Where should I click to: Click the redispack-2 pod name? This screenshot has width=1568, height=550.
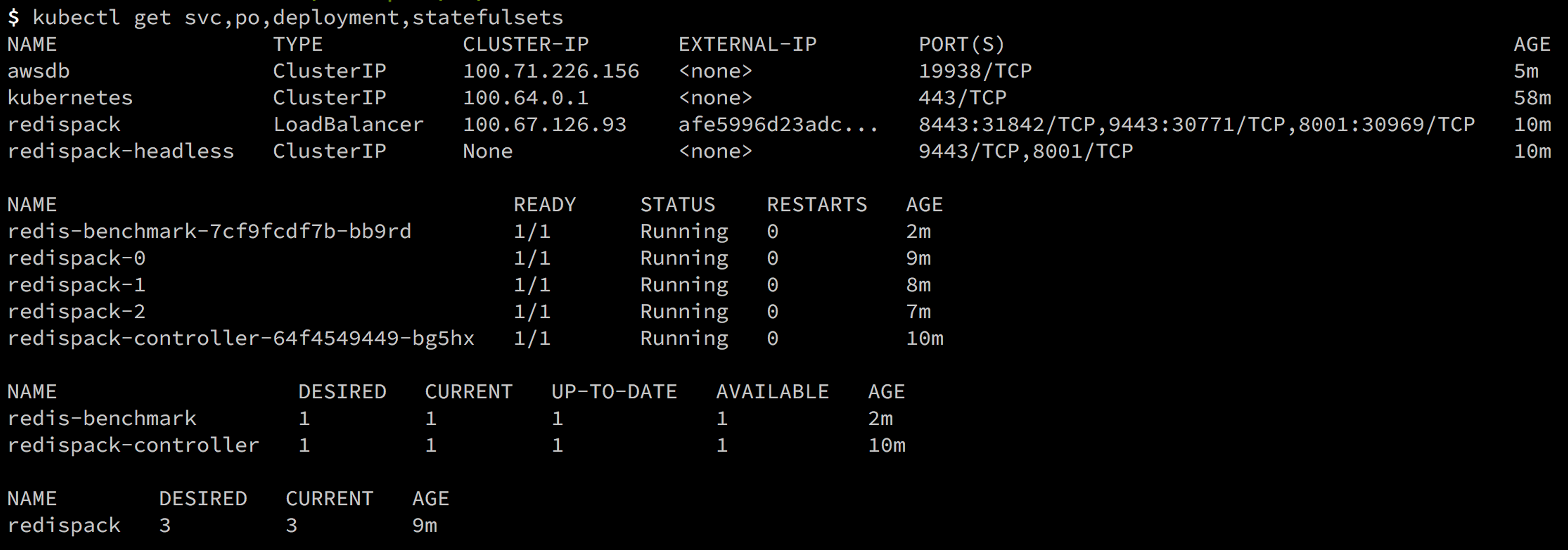coord(76,312)
